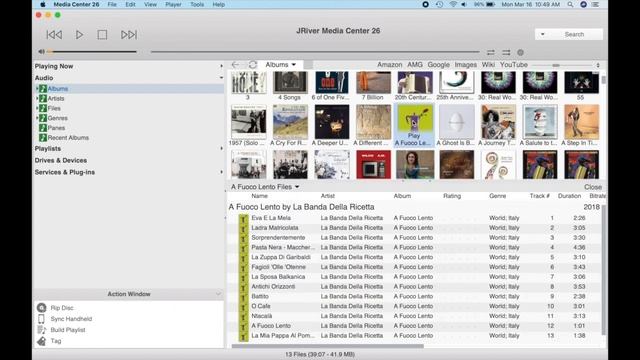Viewport: 640px width, 360px height.
Task: Select Files in the Audio tree
Action: pyautogui.click(x=54, y=108)
